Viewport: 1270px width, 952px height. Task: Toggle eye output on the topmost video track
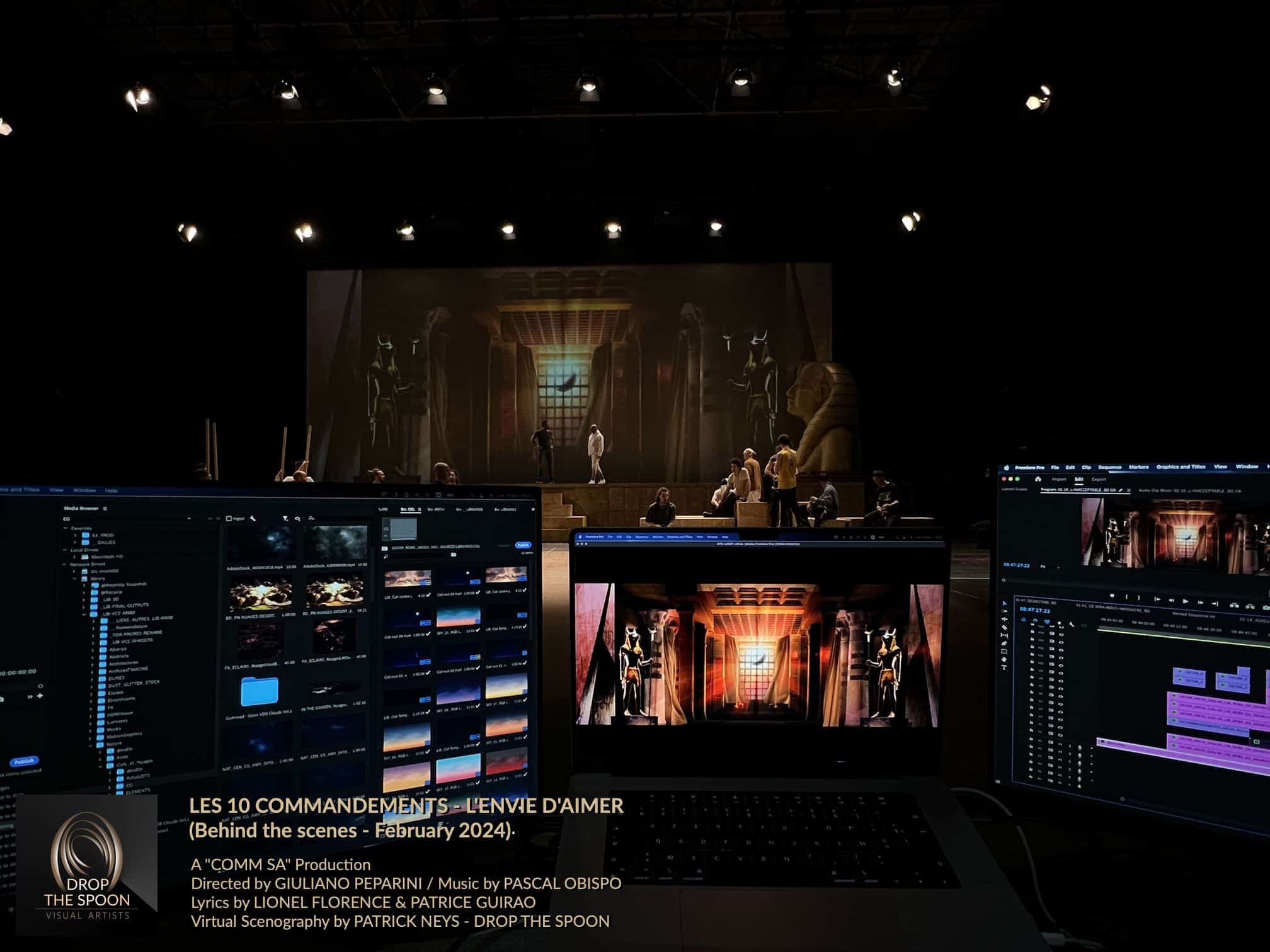click(1061, 627)
